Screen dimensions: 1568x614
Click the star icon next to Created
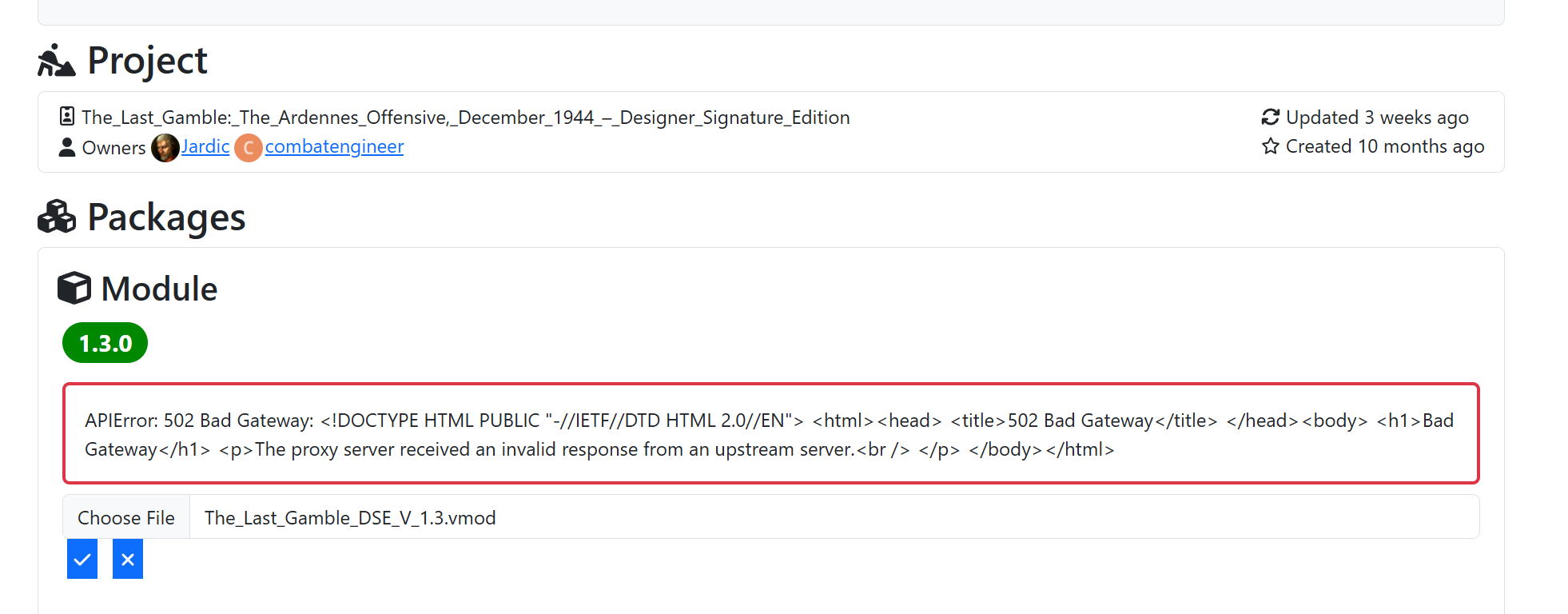(1270, 146)
